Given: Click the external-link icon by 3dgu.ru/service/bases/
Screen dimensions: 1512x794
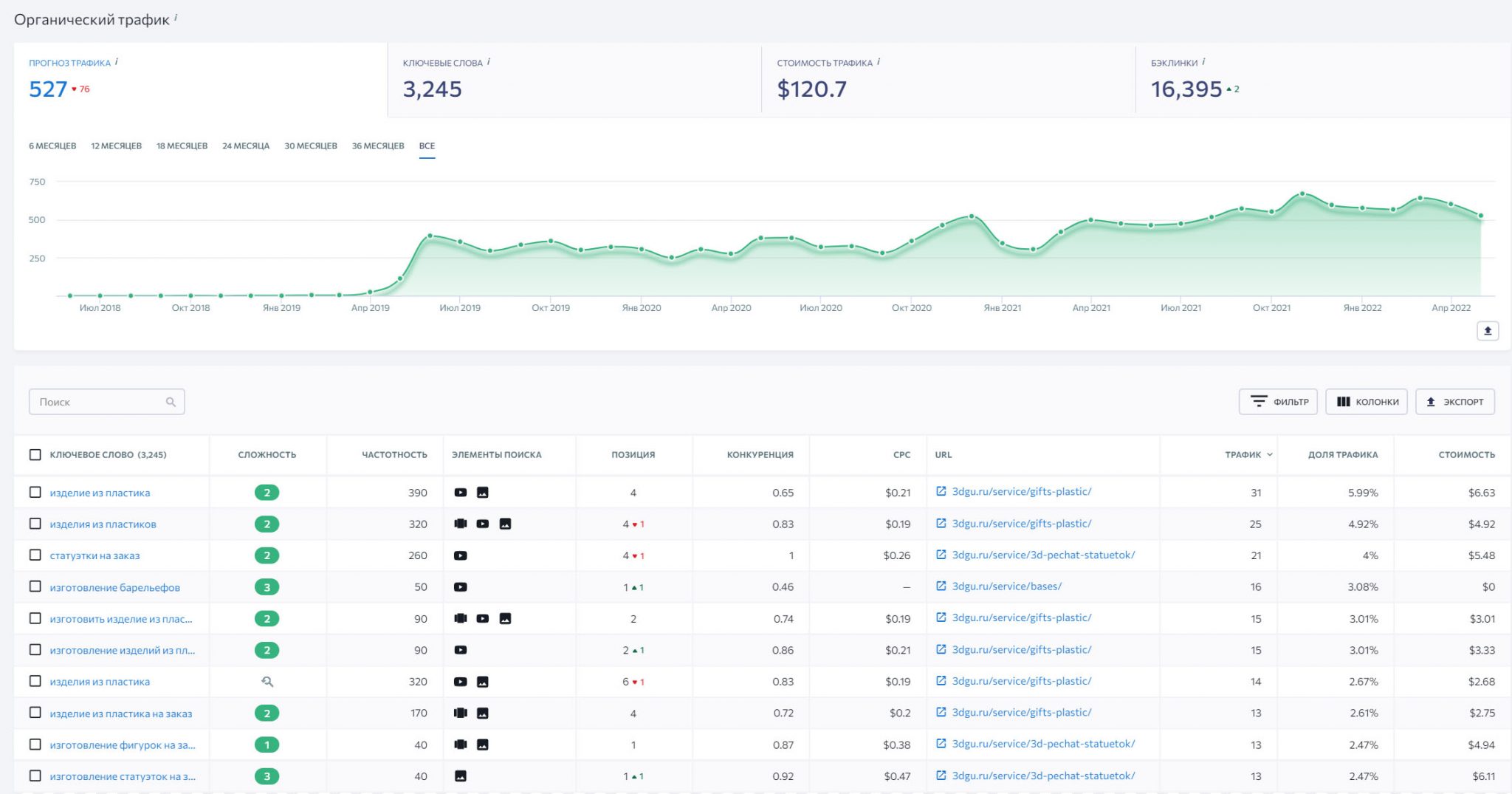Looking at the screenshot, I should pyautogui.click(x=941, y=586).
